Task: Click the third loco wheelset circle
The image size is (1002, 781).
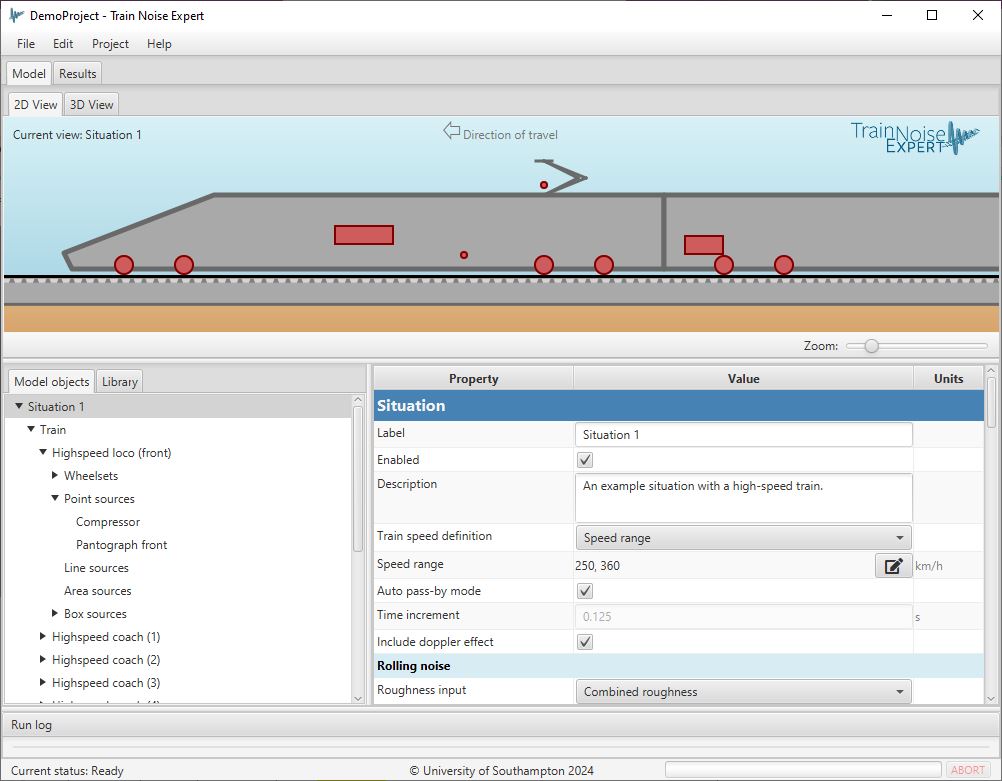Action: pos(544,265)
